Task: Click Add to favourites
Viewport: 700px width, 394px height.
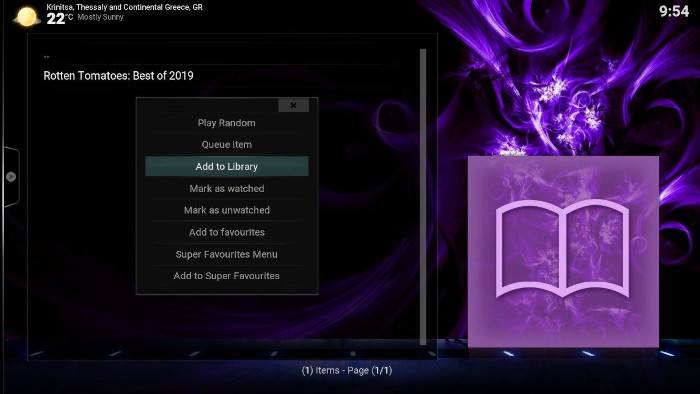Action: tap(226, 232)
